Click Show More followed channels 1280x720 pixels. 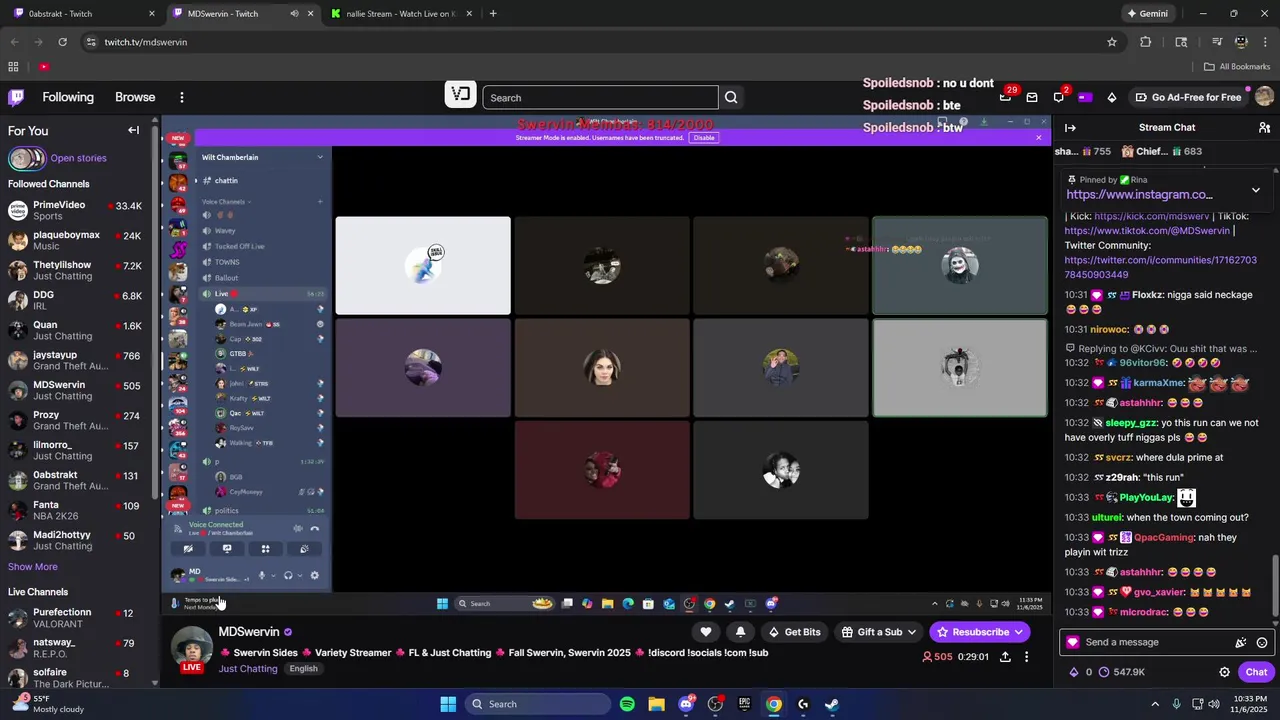coord(33,567)
